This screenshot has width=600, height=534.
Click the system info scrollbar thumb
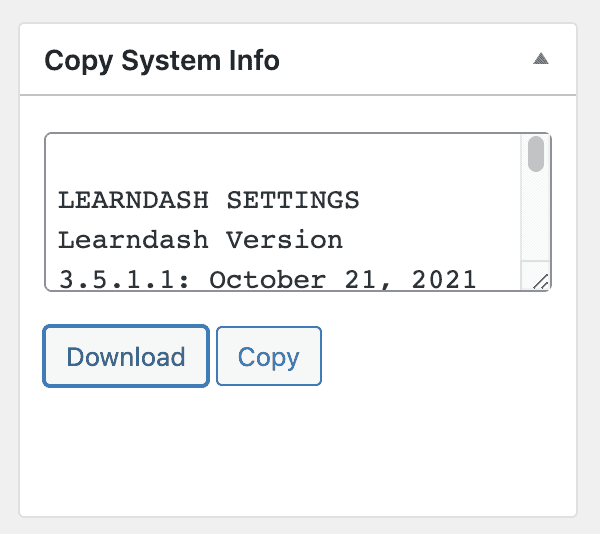click(536, 154)
